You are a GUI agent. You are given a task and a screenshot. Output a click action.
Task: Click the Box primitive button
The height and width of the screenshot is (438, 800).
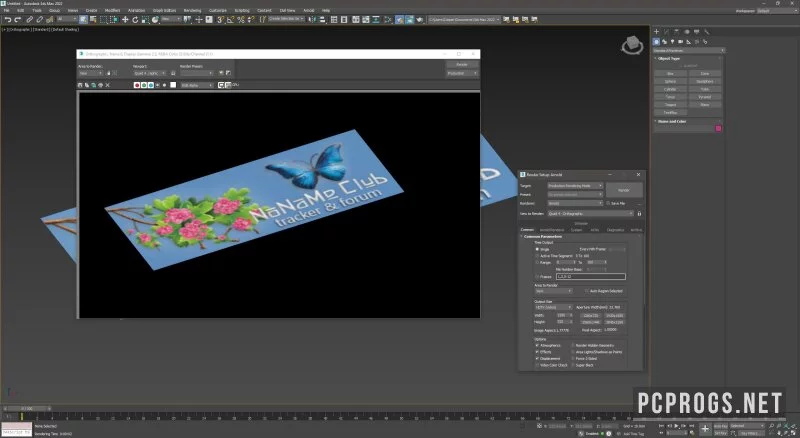[x=670, y=74]
